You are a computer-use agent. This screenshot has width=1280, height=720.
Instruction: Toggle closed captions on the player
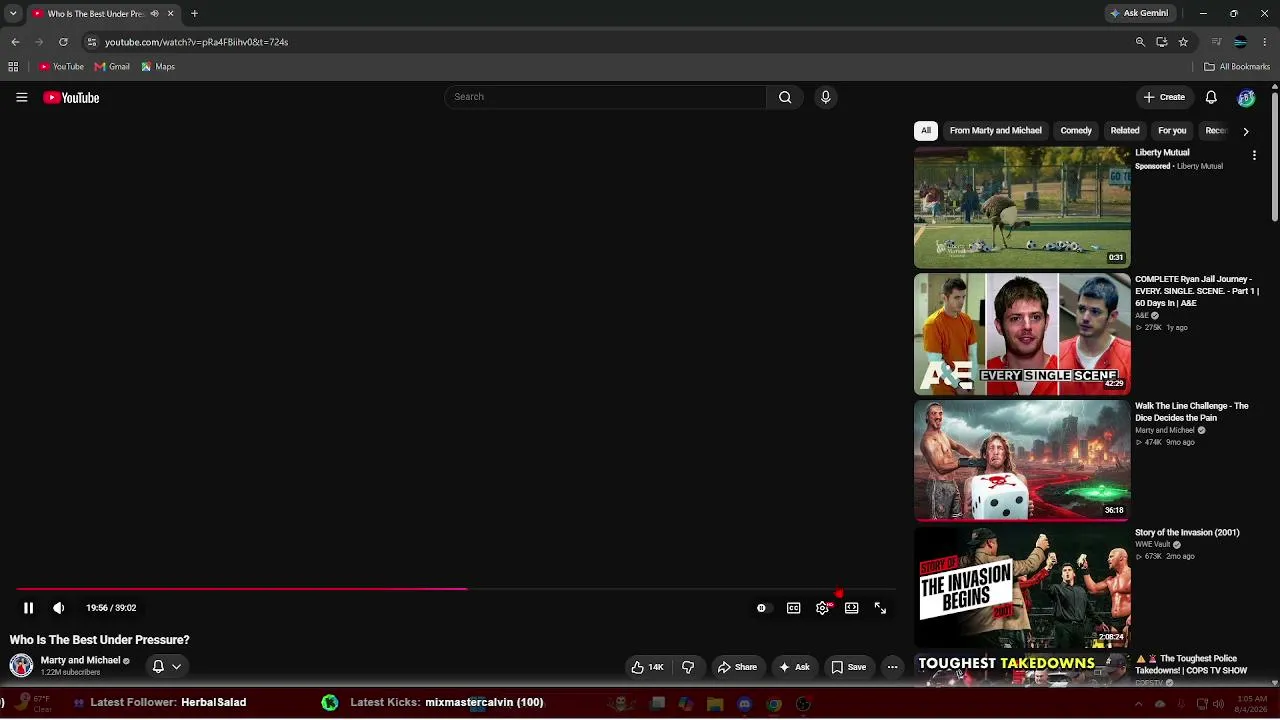click(793, 608)
